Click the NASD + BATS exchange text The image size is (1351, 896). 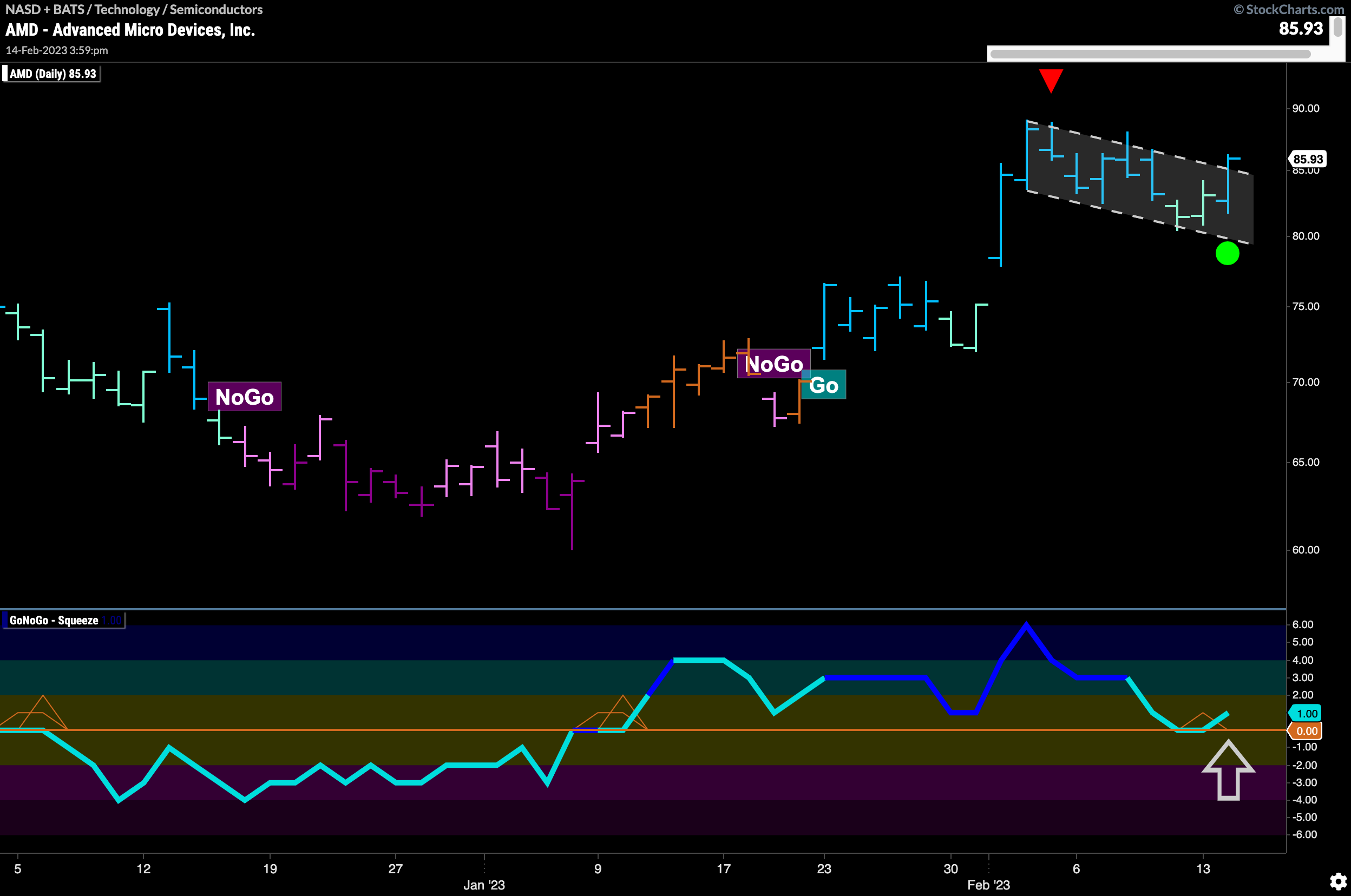(45, 9)
